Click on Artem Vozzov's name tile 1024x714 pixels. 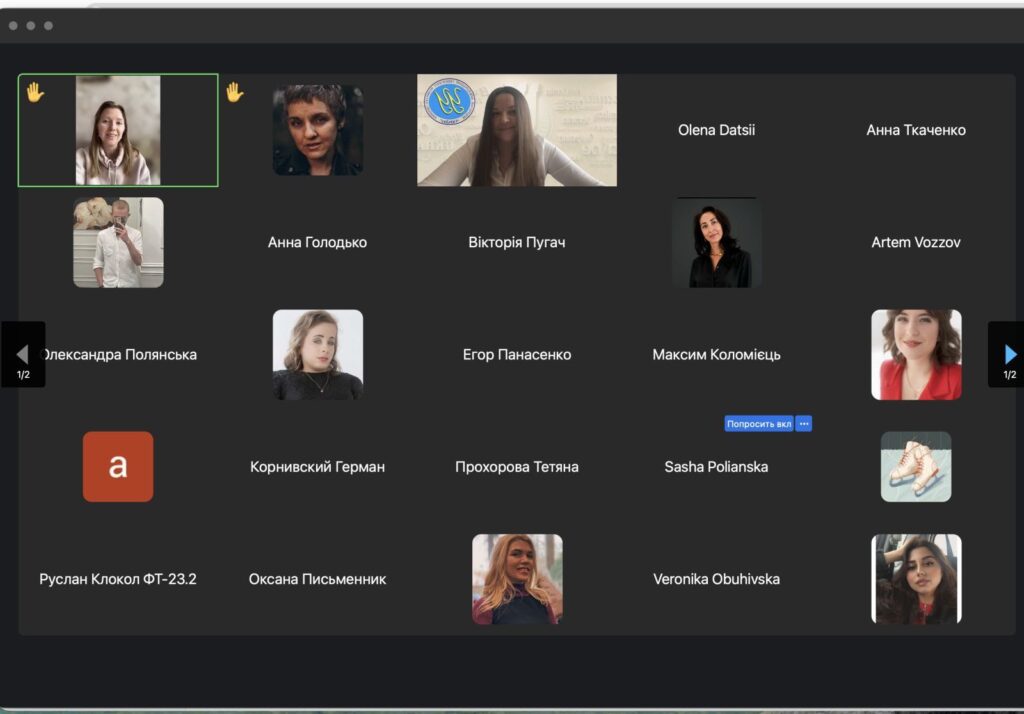[915, 242]
